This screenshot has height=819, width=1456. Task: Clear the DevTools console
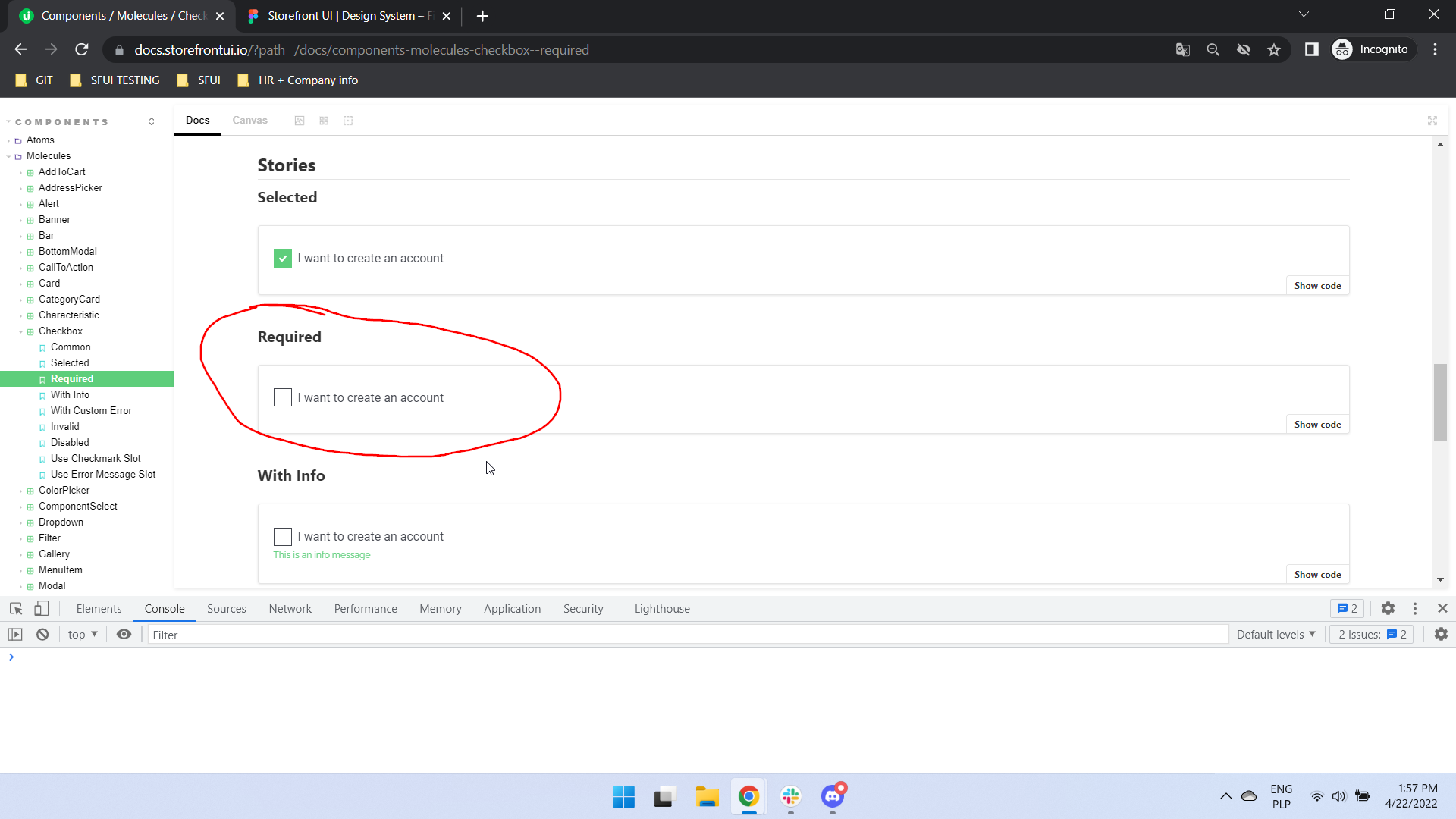(42, 635)
